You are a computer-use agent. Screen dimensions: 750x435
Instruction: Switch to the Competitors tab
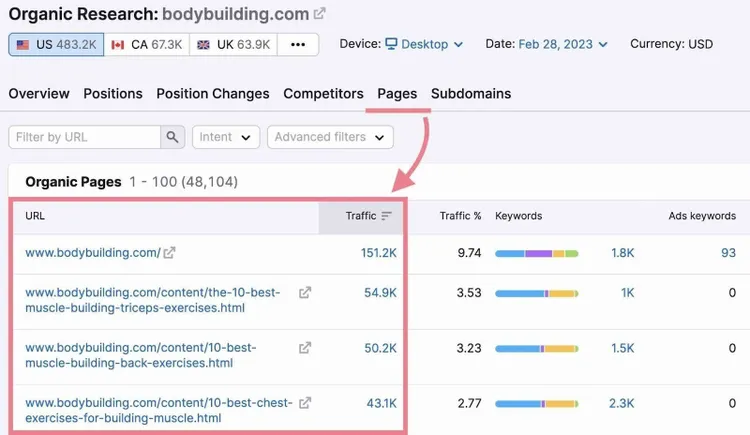[323, 93]
